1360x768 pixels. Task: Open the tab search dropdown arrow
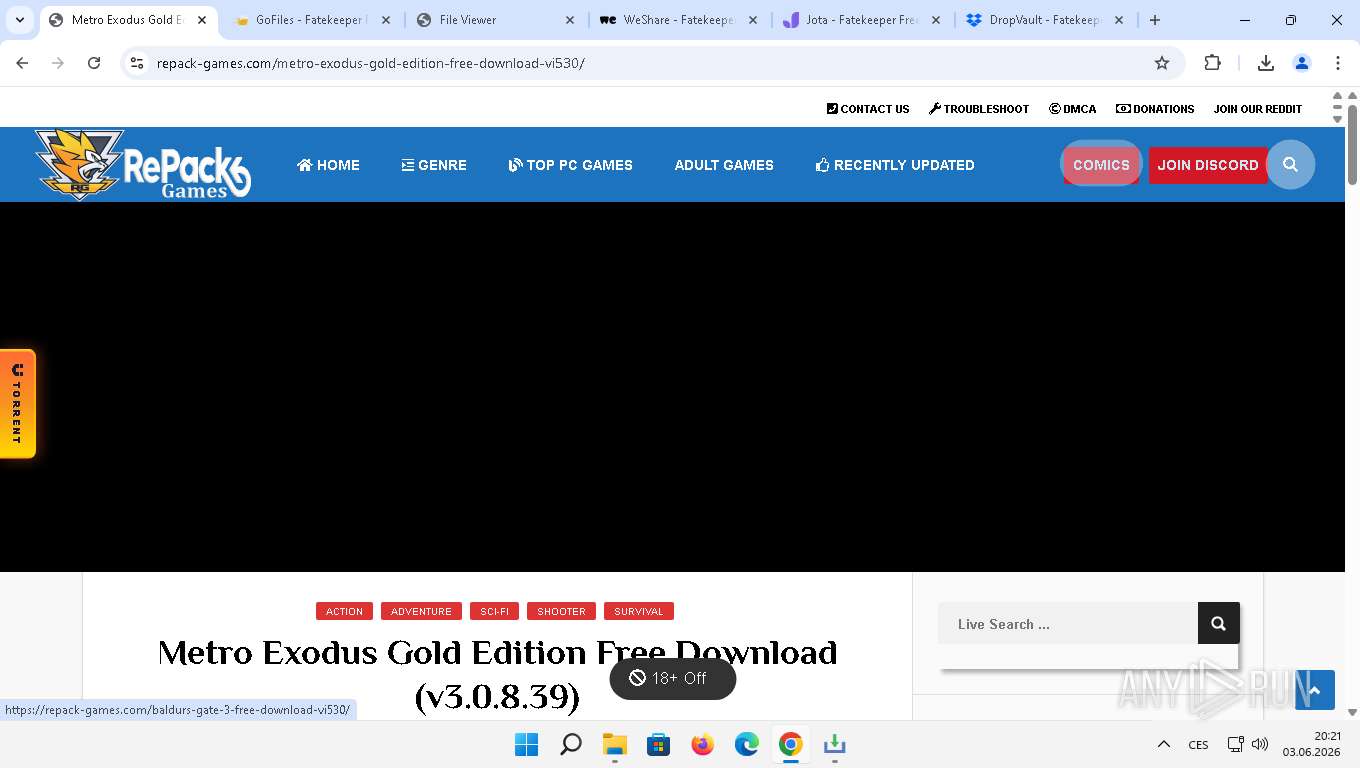pos(19,20)
